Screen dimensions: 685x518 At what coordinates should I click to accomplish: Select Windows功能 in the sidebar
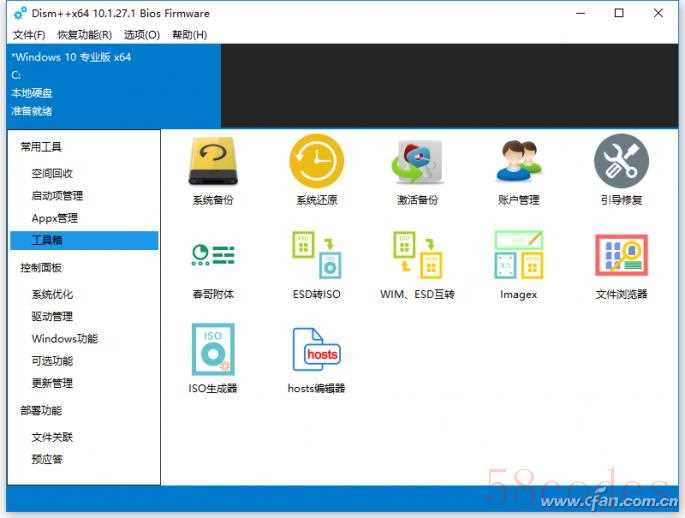pyautogui.click(x=65, y=338)
